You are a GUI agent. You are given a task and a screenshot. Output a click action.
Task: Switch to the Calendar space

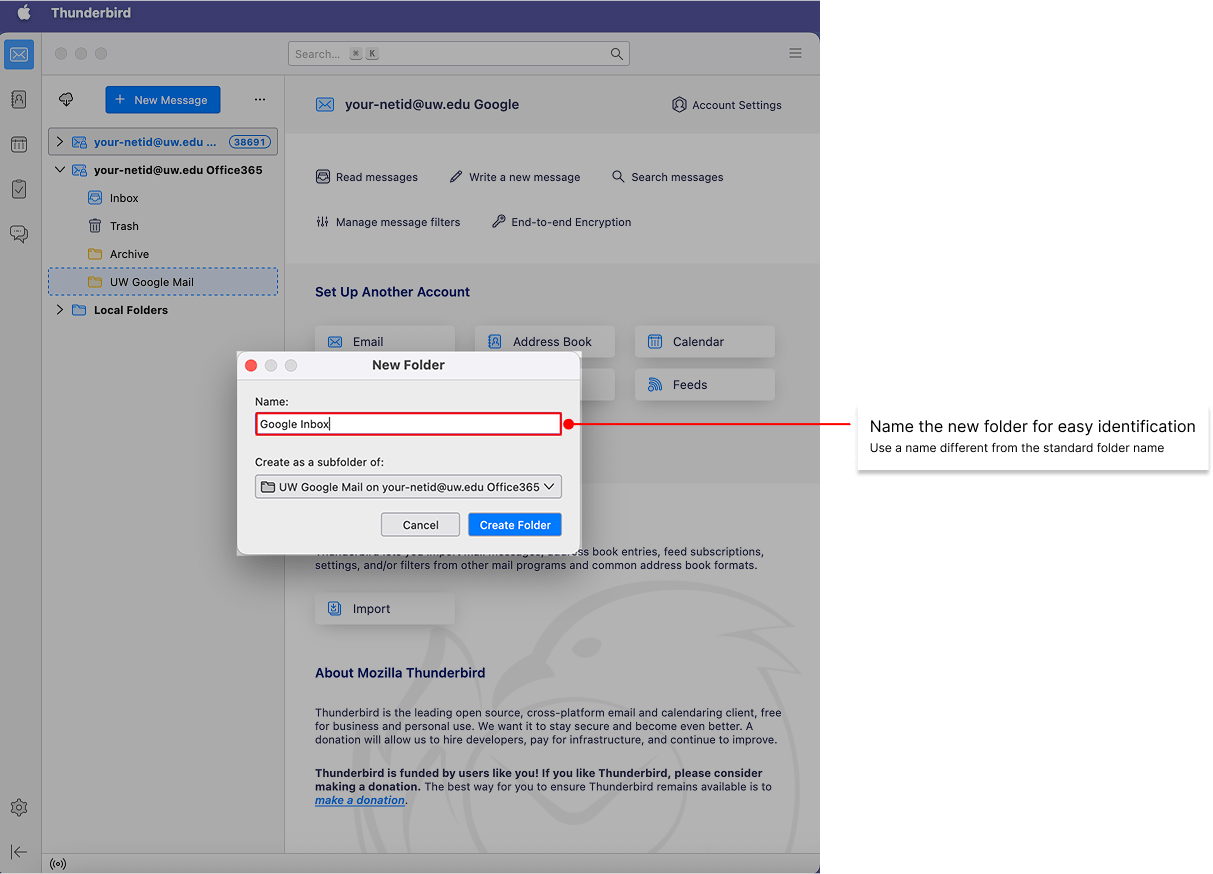18,144
